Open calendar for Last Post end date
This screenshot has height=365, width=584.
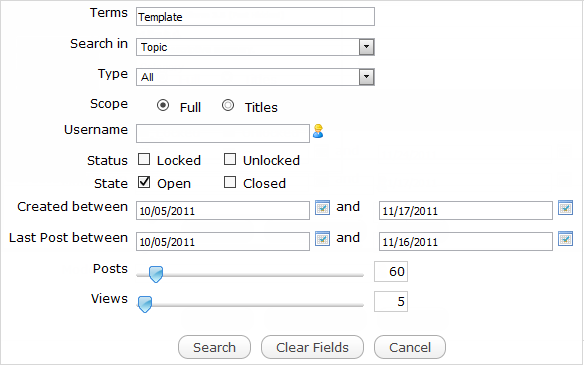[565, 238]
